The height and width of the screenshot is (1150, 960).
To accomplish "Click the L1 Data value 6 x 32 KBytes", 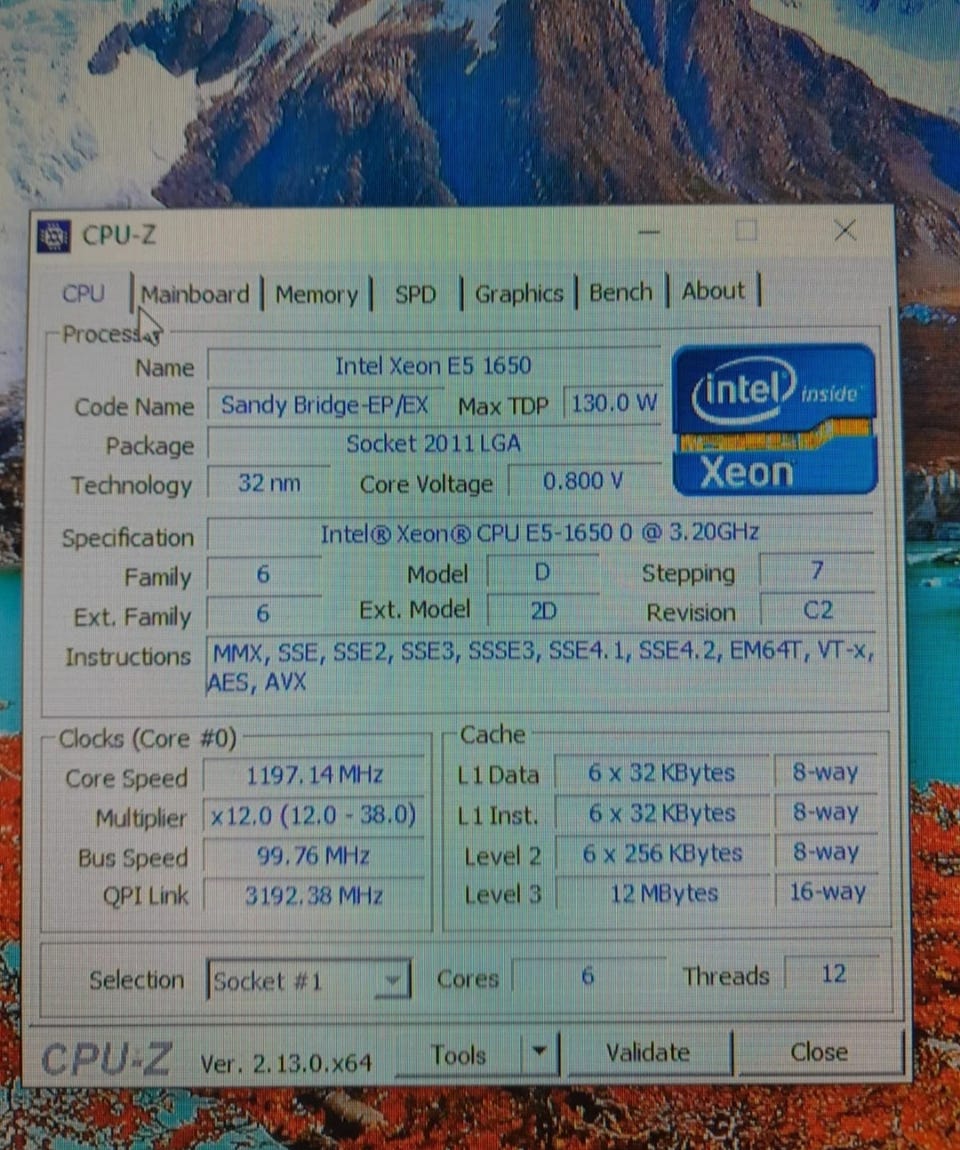I will click(x=662, y=773).
